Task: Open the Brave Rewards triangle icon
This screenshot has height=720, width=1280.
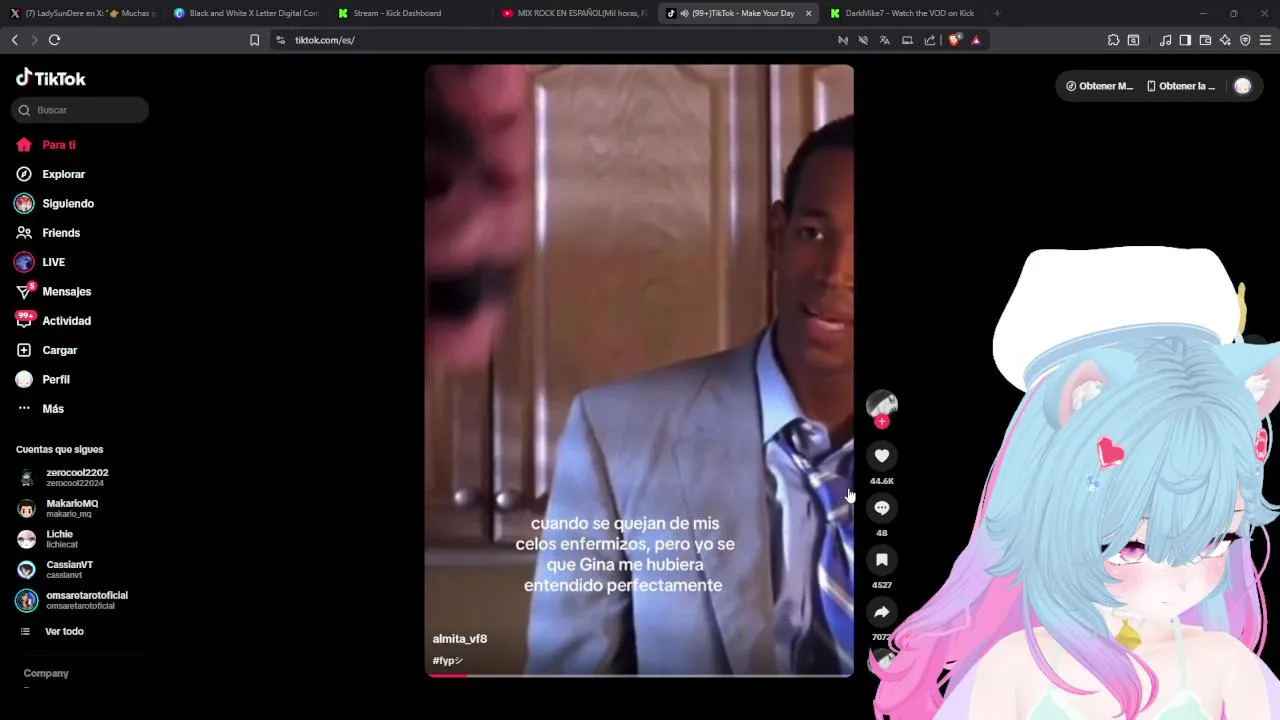Action: [x=976, y=40]
